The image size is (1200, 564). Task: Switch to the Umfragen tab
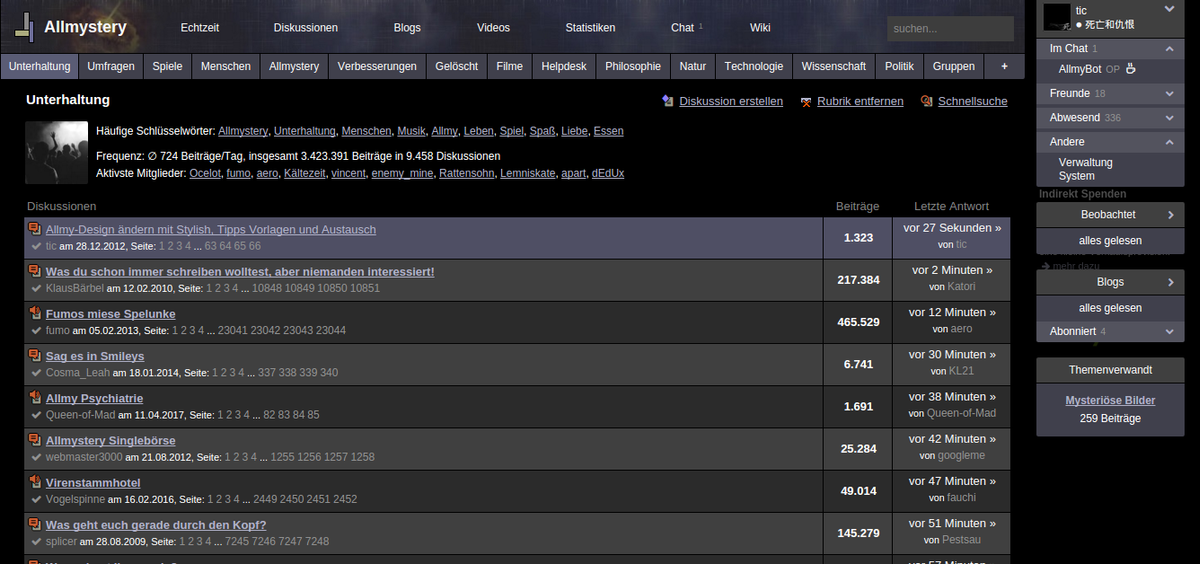click(111, 66)
